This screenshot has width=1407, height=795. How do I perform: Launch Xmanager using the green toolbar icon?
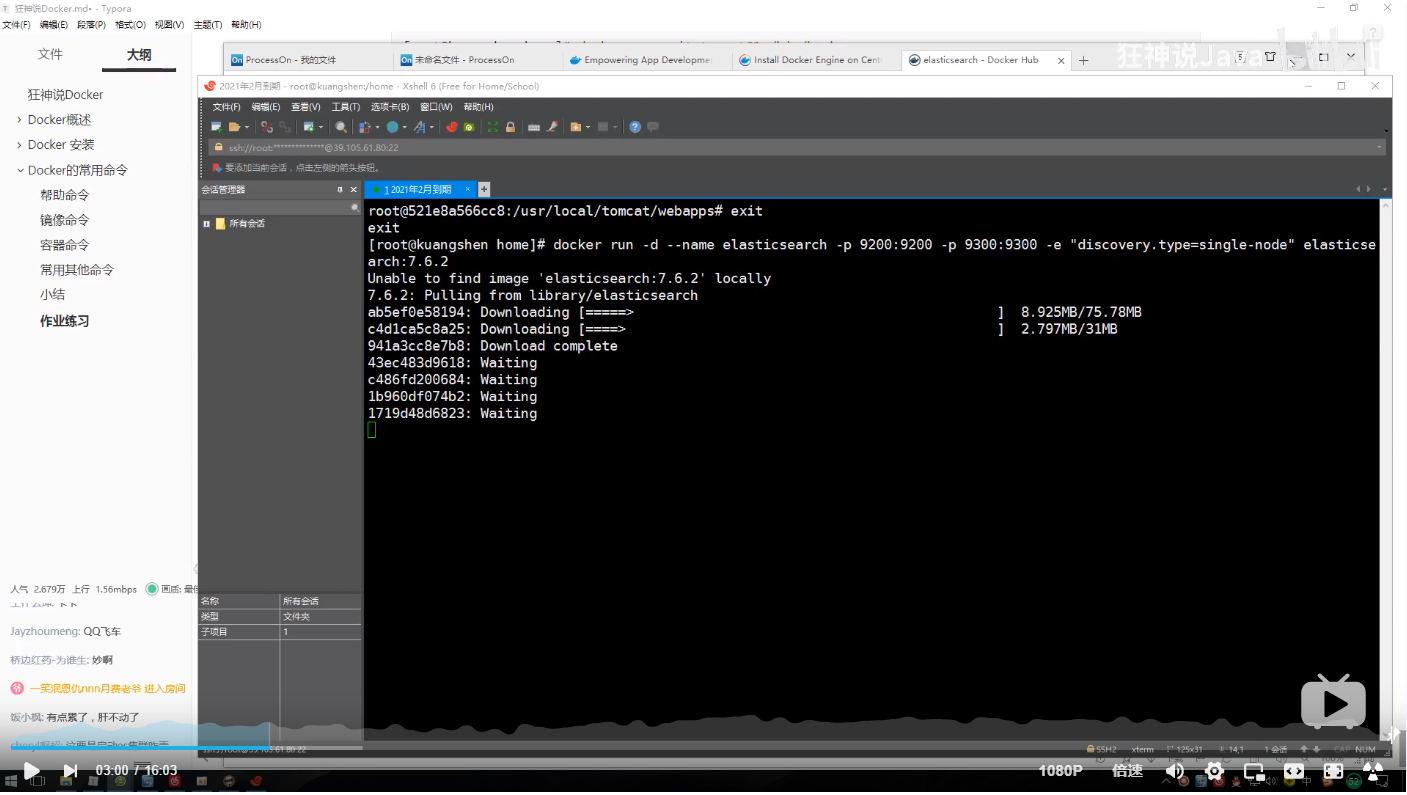[x=469, y=127]
